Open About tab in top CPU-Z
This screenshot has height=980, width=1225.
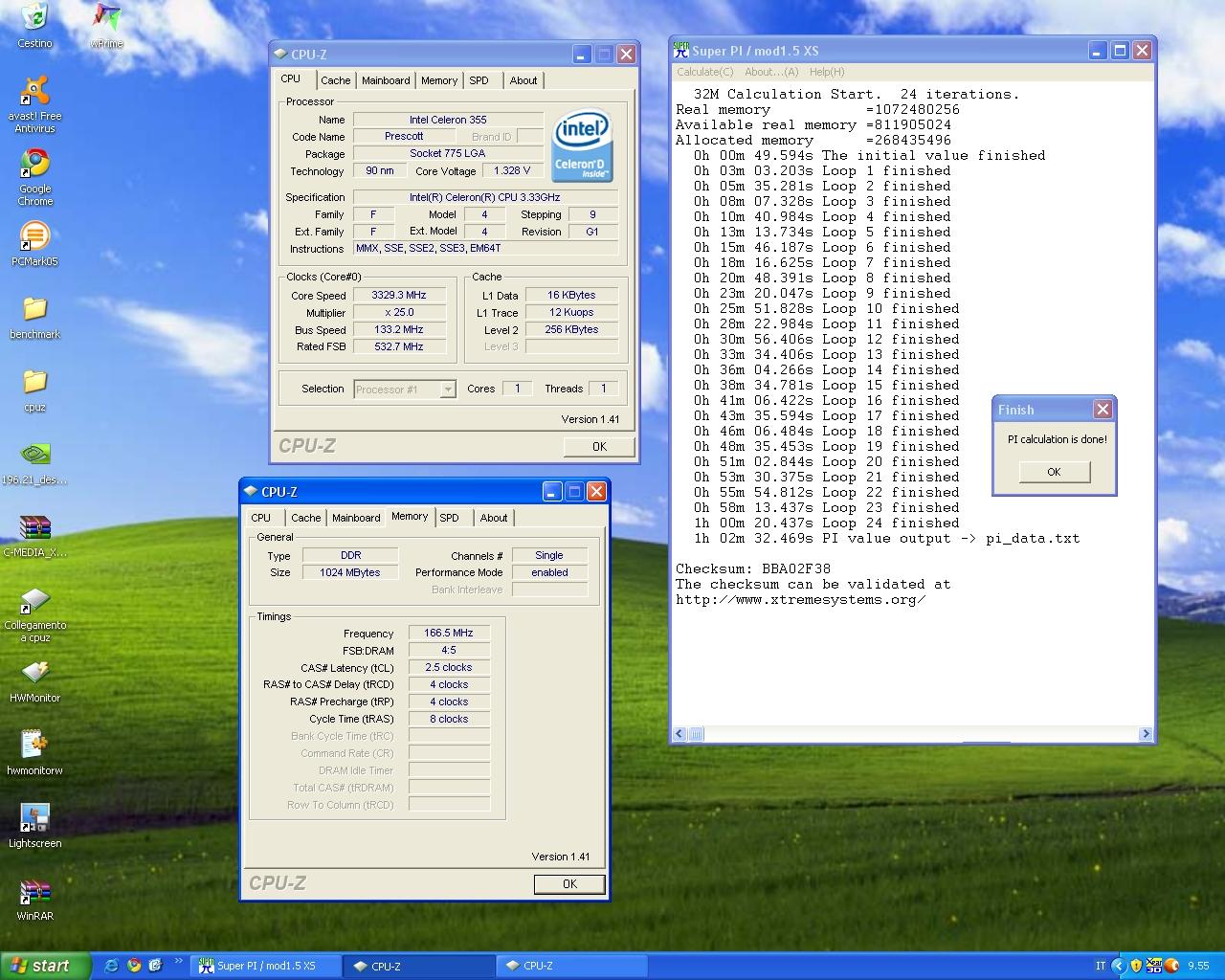[x=523, y=80]
